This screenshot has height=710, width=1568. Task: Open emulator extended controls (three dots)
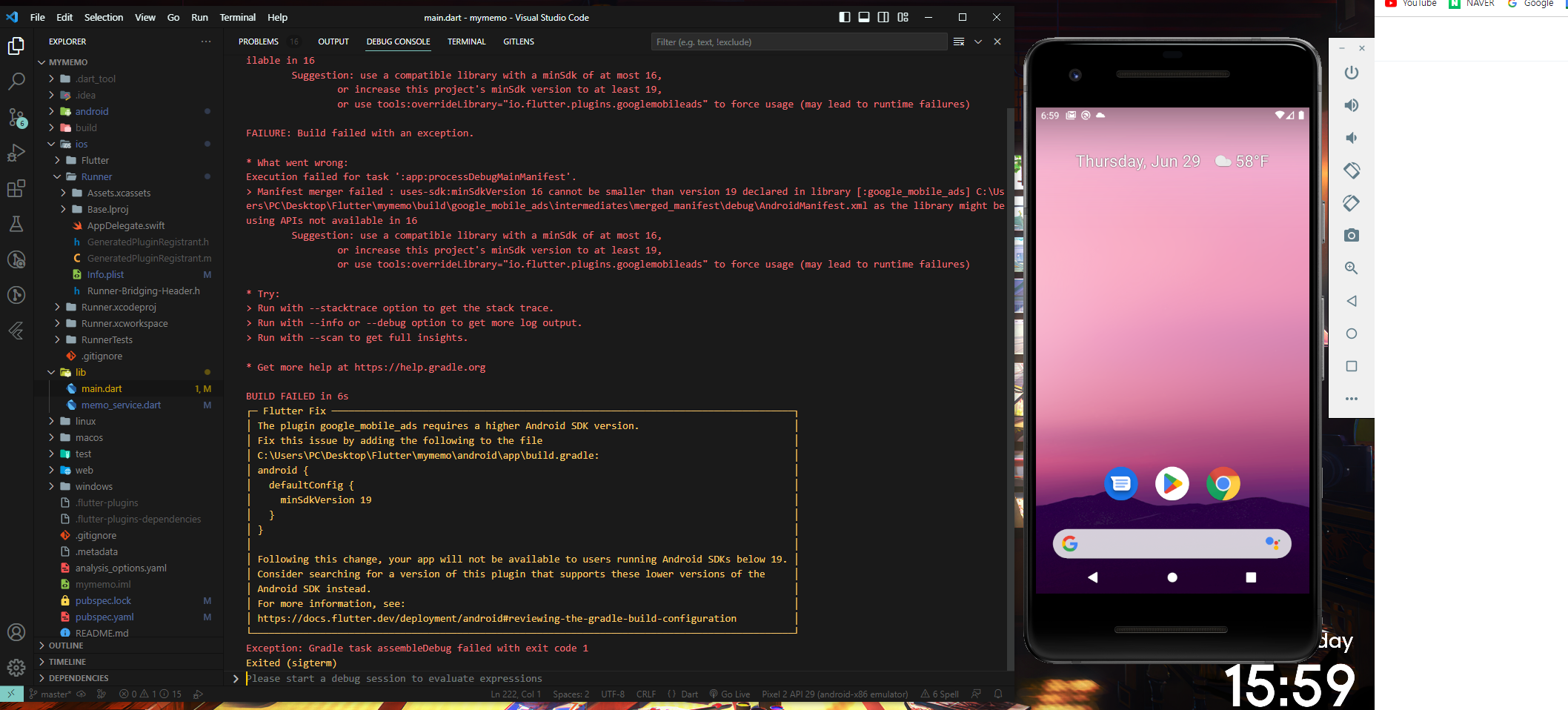tap(1352, 399)
